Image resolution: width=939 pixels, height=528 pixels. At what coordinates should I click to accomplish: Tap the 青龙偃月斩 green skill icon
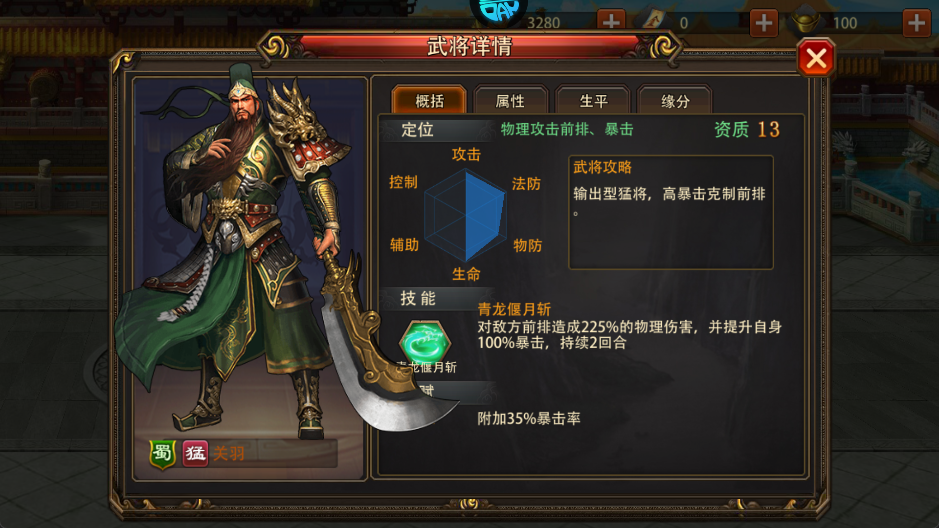425,342
